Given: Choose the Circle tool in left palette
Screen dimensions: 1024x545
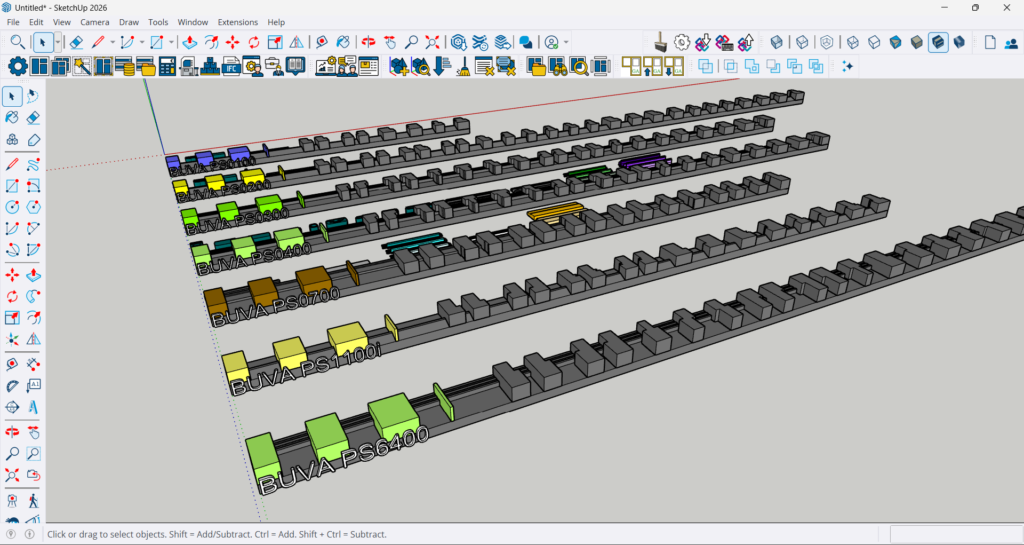Looking at the screenshot, I should tap(12, 207).
